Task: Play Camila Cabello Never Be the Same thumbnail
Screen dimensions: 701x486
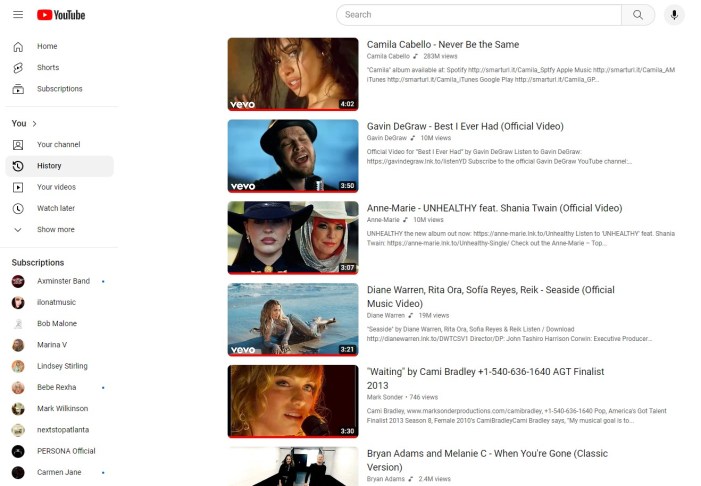Action: [292, 74]
